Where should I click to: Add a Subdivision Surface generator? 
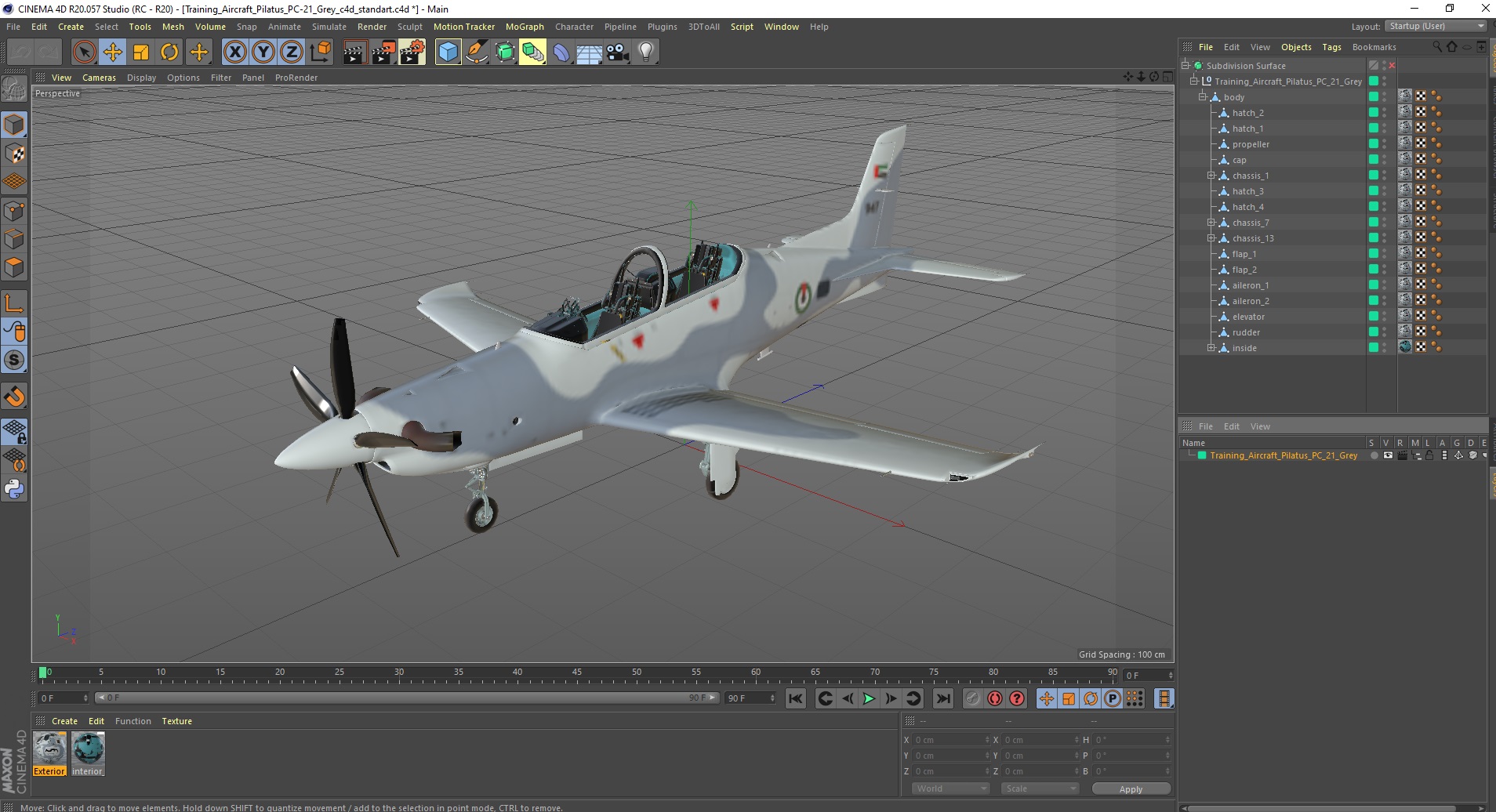pyautogui.click(x=505, y=53)
